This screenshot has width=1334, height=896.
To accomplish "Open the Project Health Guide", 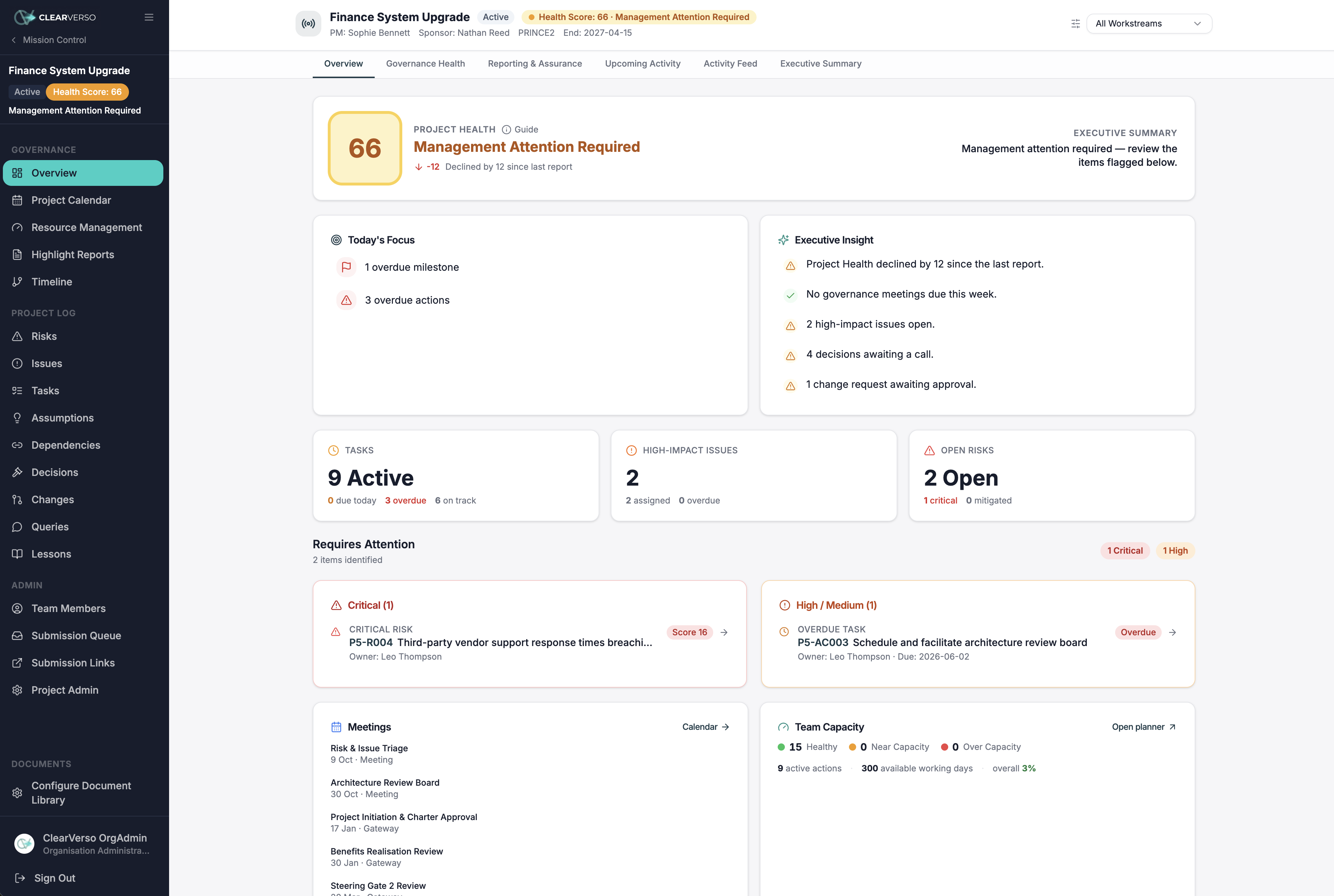I will click(x=520, y=130).
